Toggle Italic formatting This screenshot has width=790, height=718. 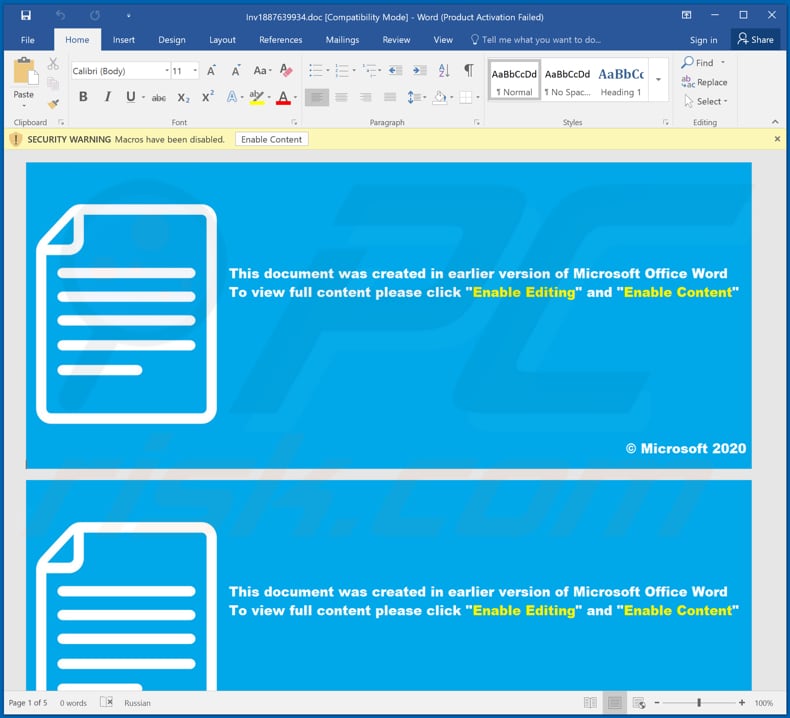[x=107, y=97]
